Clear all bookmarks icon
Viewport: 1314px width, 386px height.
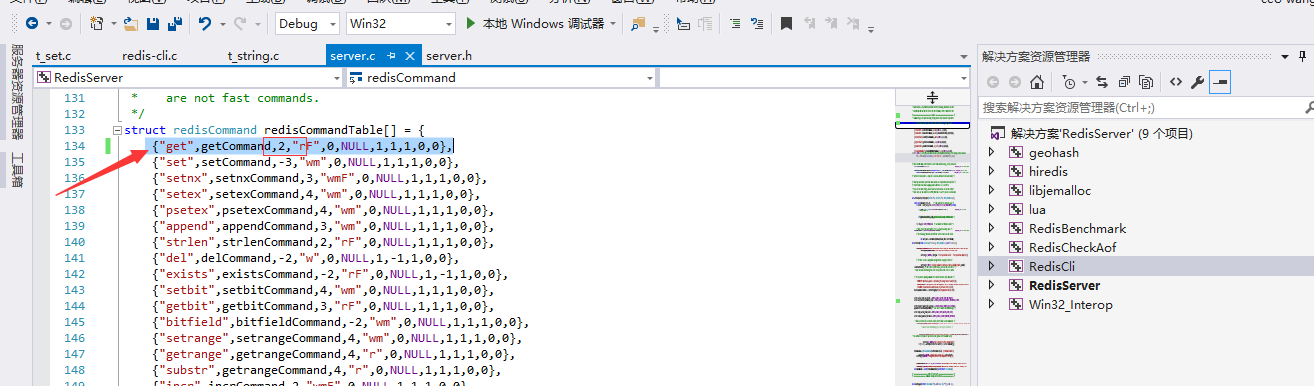[x=854, y=23]
